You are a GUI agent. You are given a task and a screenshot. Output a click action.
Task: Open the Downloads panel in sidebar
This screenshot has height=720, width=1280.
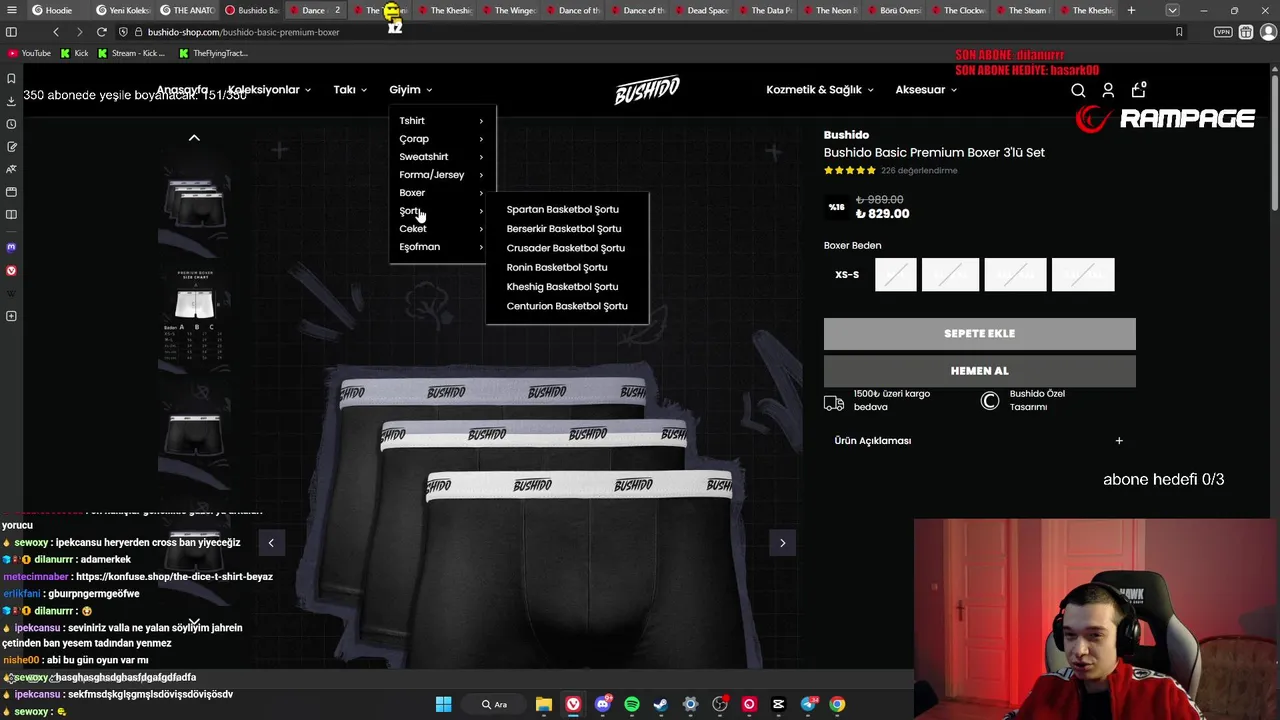tap(11, 101)
